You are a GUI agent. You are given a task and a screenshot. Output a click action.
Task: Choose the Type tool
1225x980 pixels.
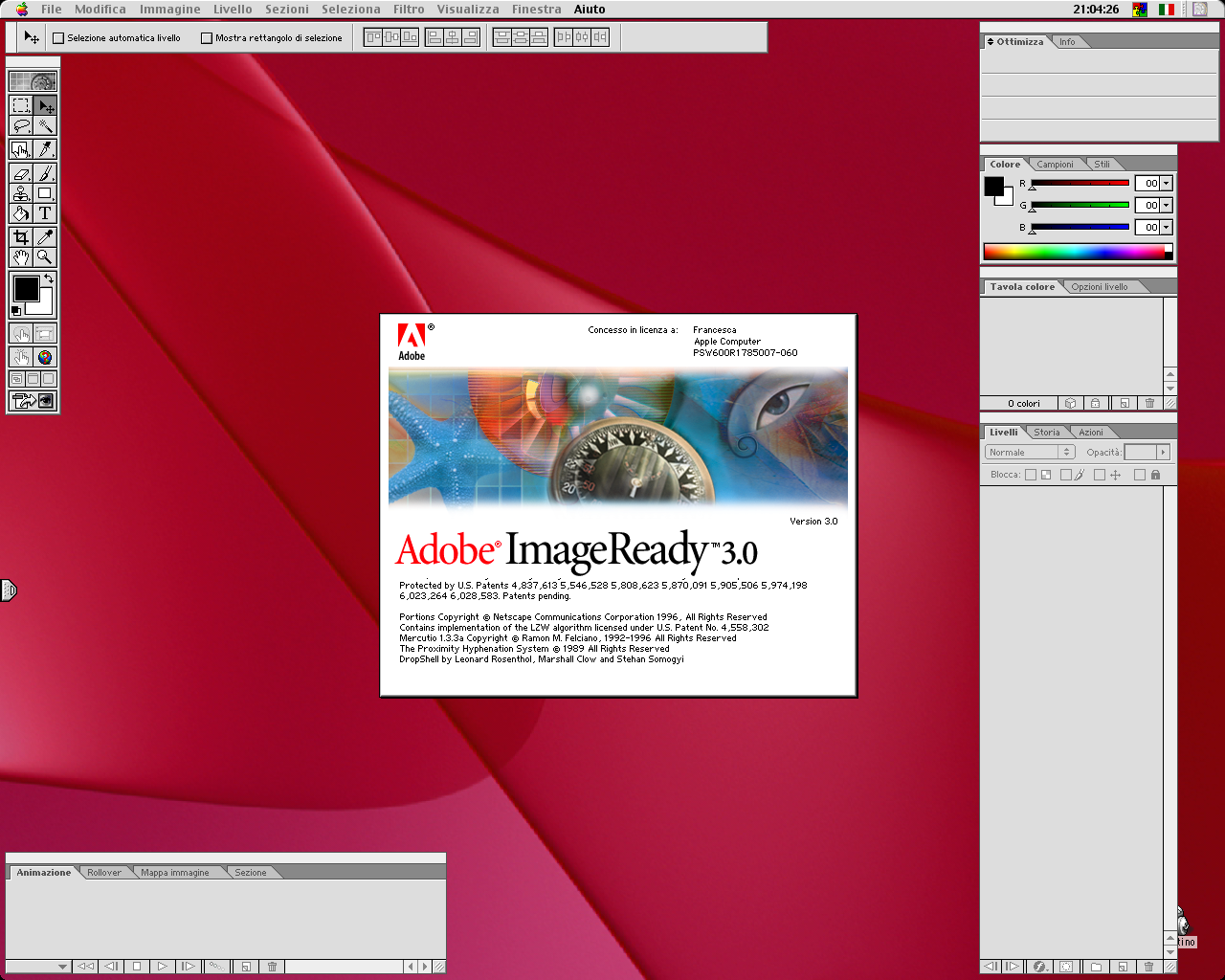[45, 213]
